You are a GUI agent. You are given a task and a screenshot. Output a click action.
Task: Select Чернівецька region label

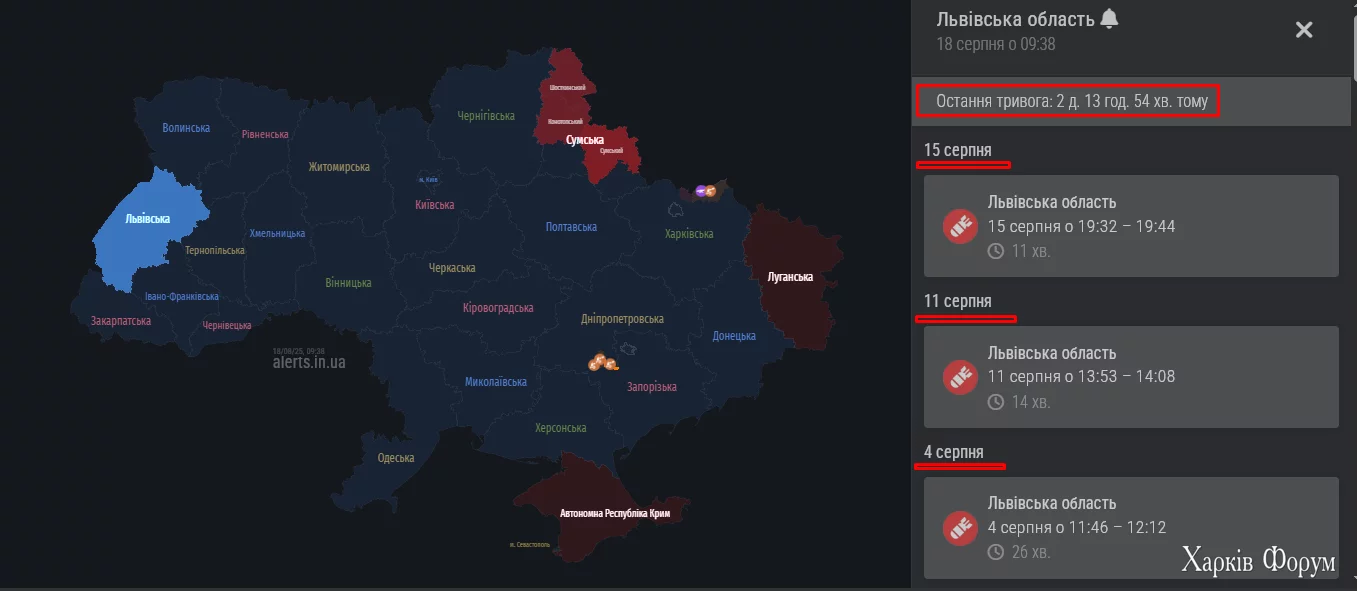point(227,325)
